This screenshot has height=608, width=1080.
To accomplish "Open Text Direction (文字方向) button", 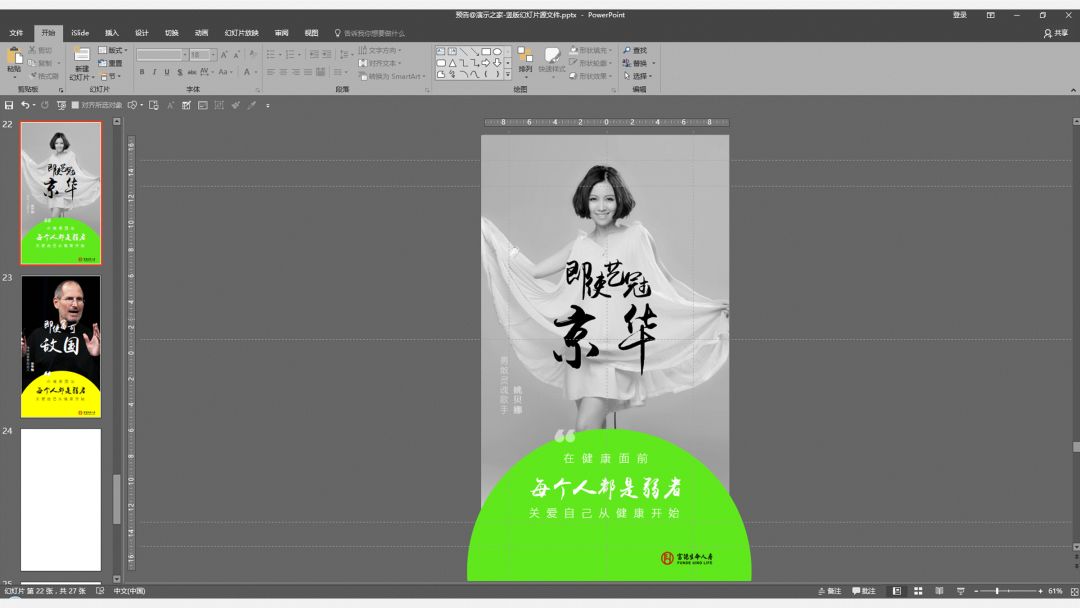I will coord(380,50).
